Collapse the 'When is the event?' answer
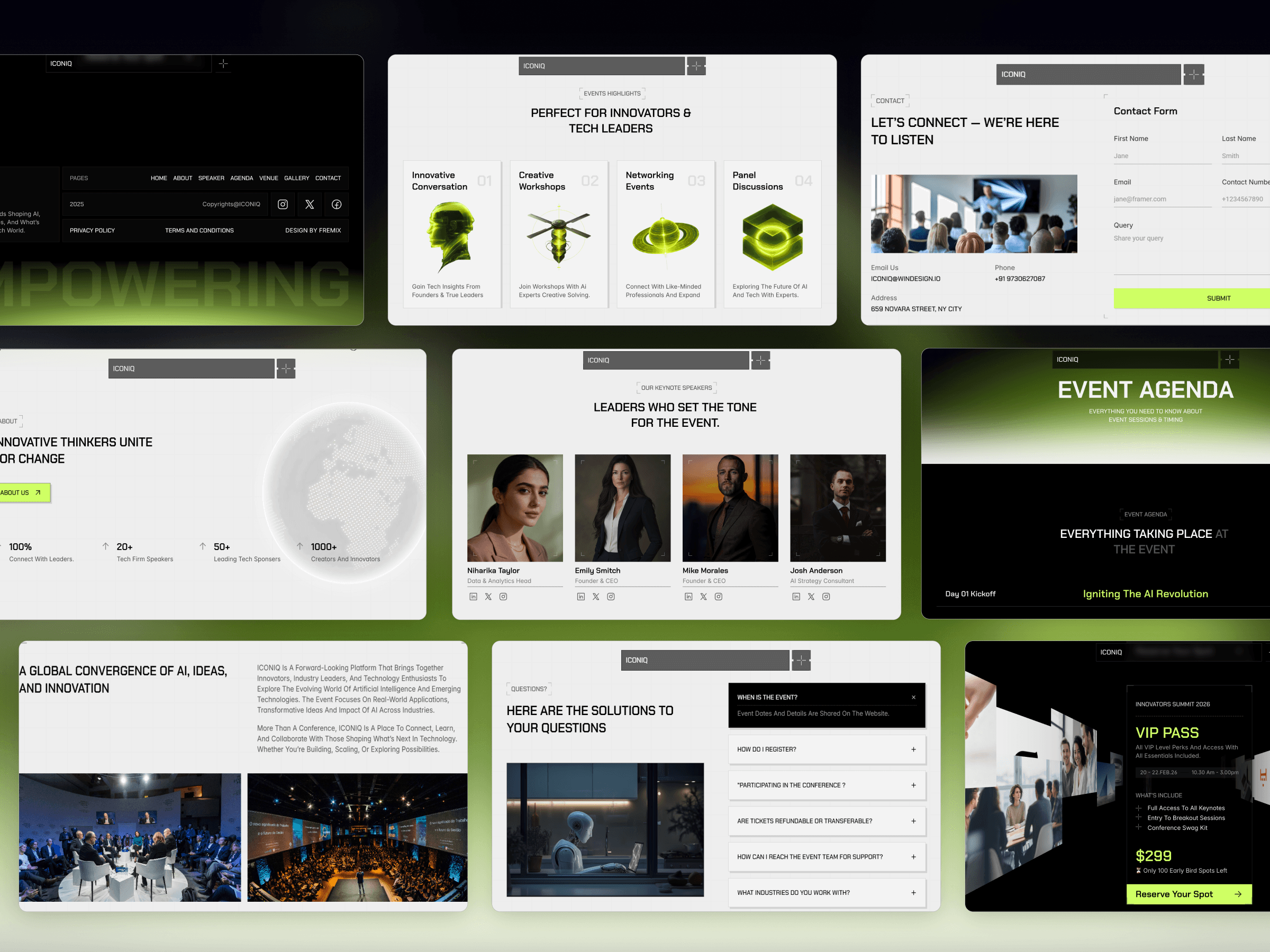 (913, 697)
